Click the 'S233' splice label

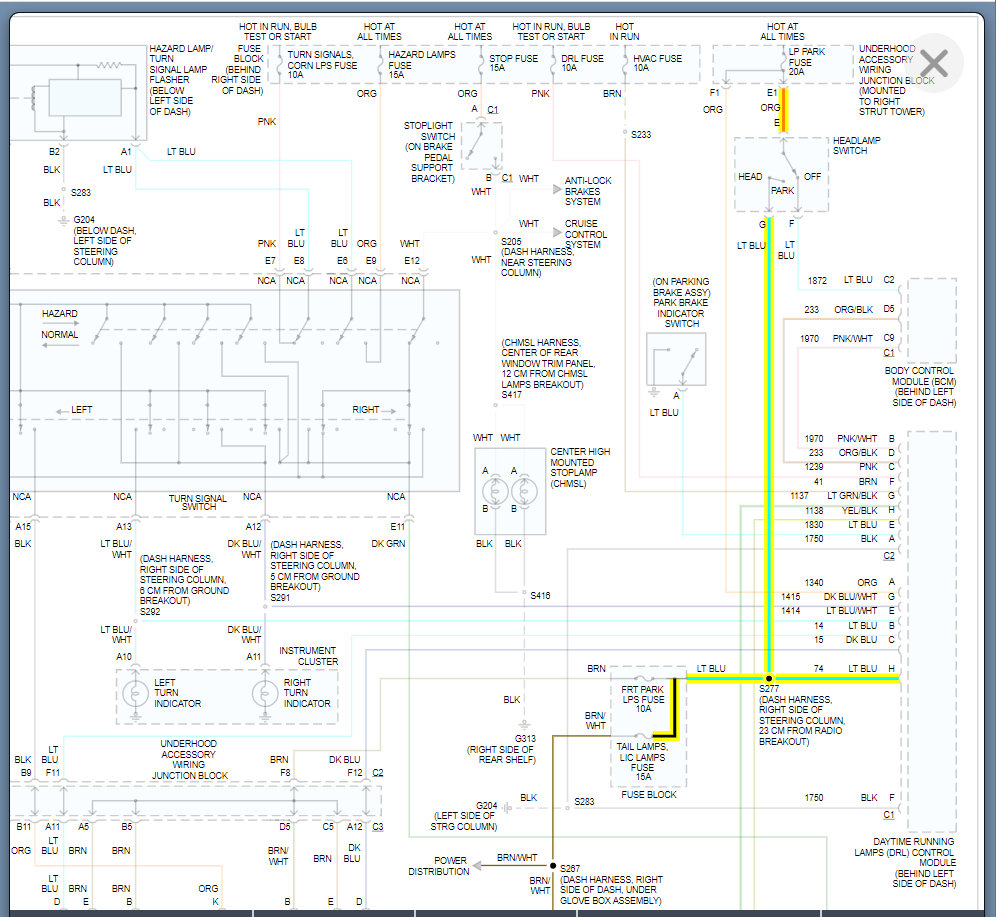(641, 135)
